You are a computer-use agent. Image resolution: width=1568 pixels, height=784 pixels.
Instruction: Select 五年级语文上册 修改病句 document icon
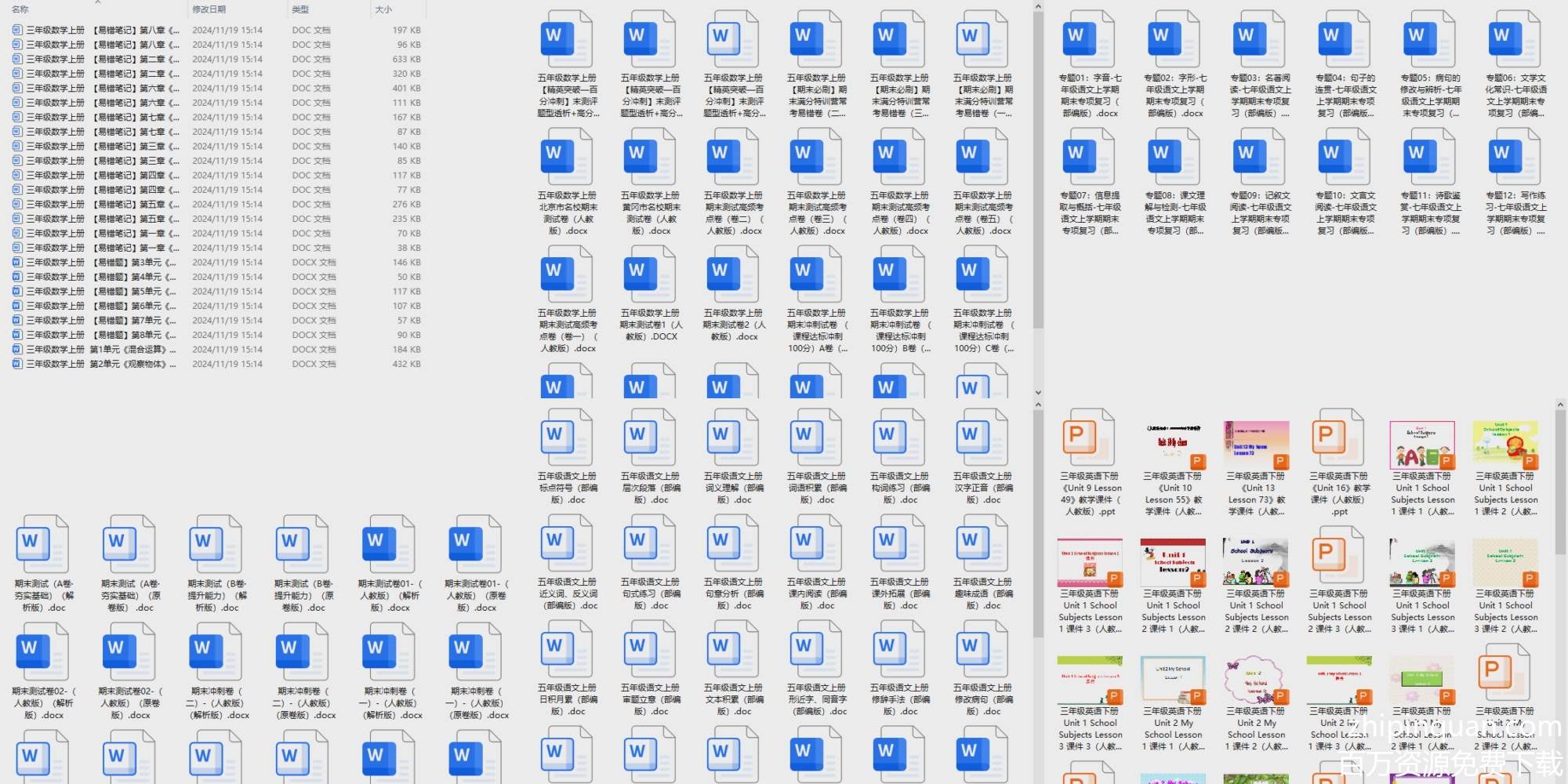coord(982,652)
